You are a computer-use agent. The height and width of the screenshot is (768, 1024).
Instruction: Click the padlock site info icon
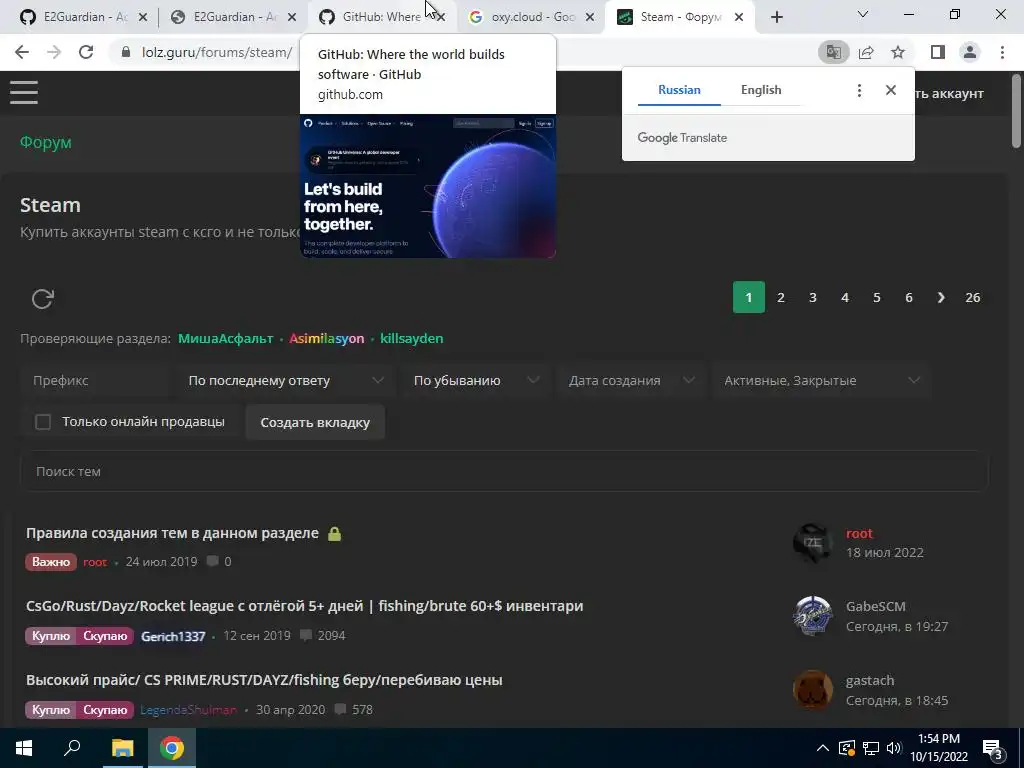pyautogui.click(x=126, y=52)
